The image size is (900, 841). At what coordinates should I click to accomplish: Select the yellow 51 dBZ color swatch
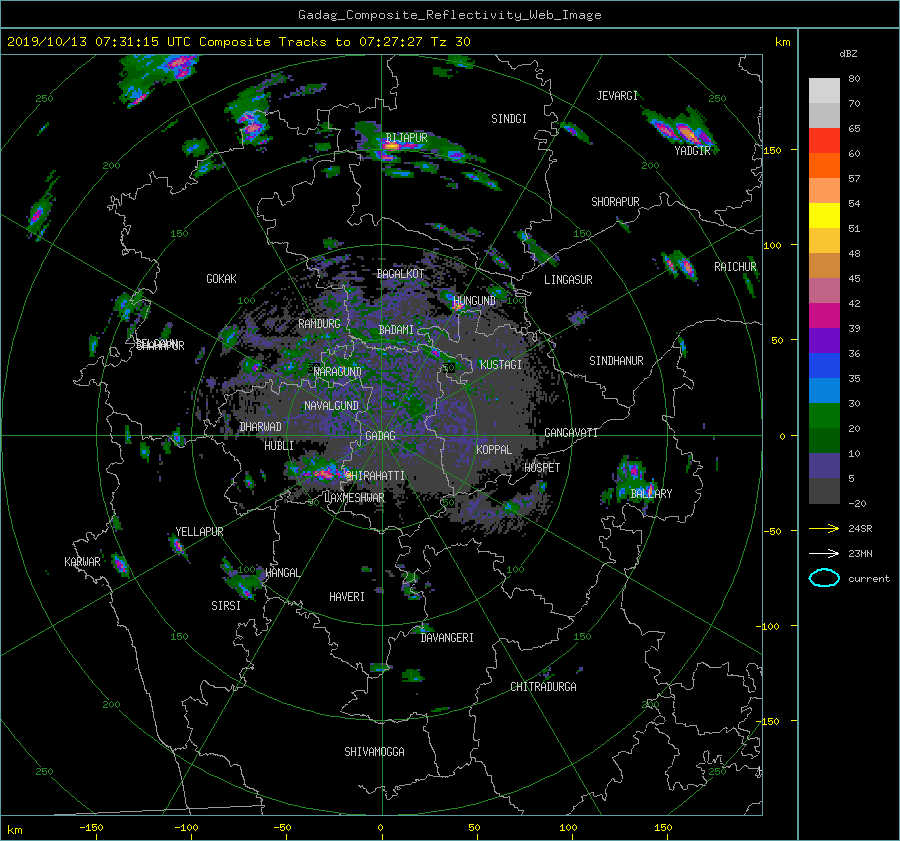click(x=824, y=215)
